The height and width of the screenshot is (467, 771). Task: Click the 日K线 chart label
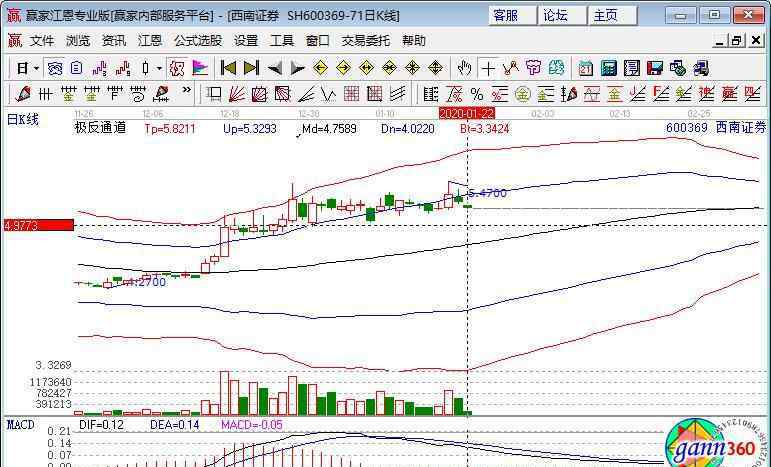click(x=23, y=119)
